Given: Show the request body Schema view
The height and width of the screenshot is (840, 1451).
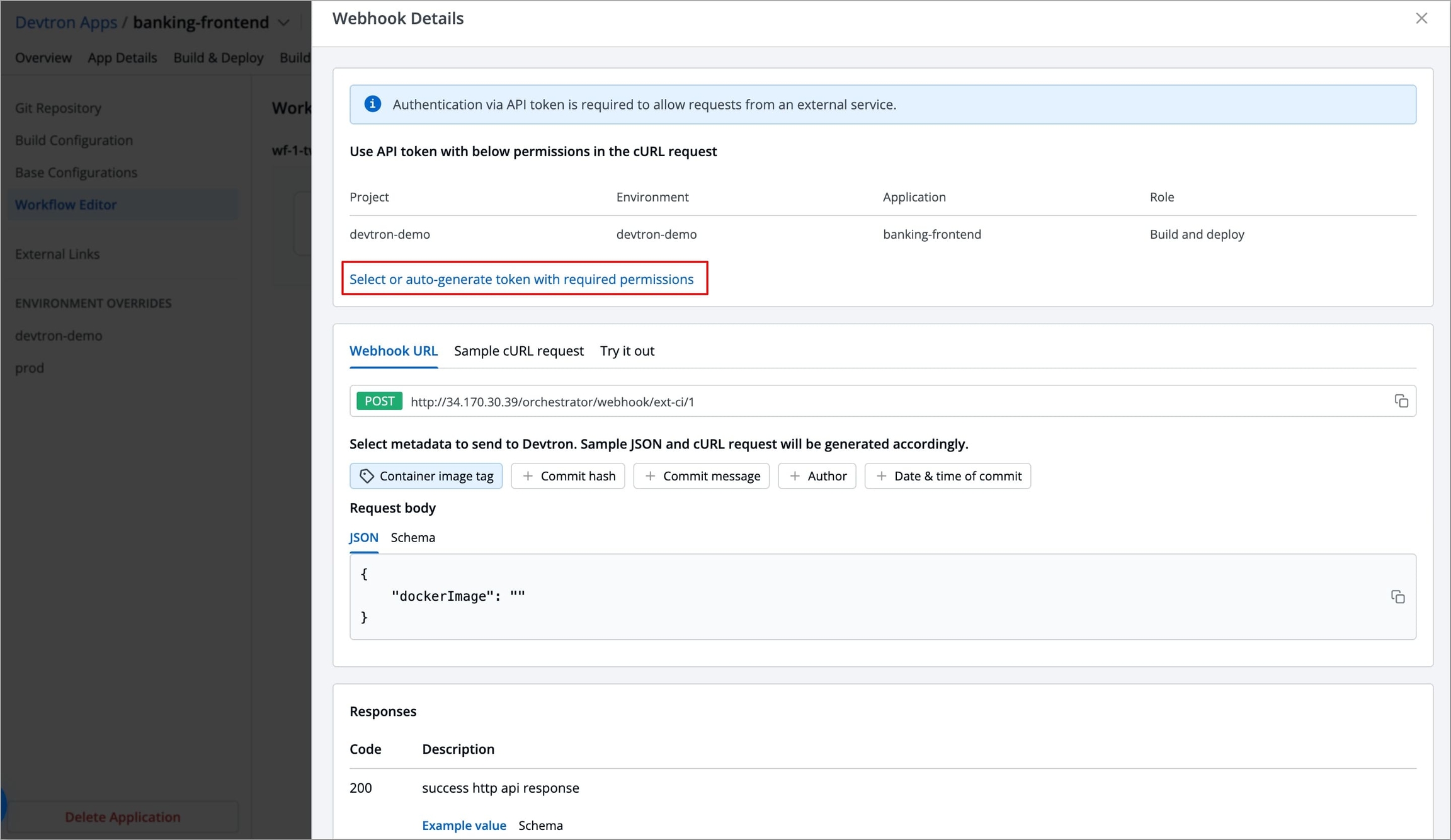Looking at the screenshot, I should [x=413, y=537].
